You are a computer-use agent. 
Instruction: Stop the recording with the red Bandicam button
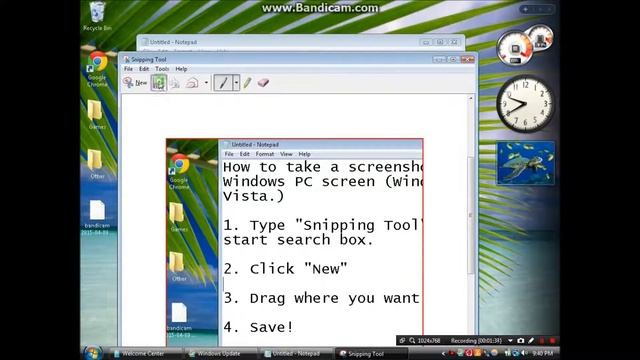point(552,340)
